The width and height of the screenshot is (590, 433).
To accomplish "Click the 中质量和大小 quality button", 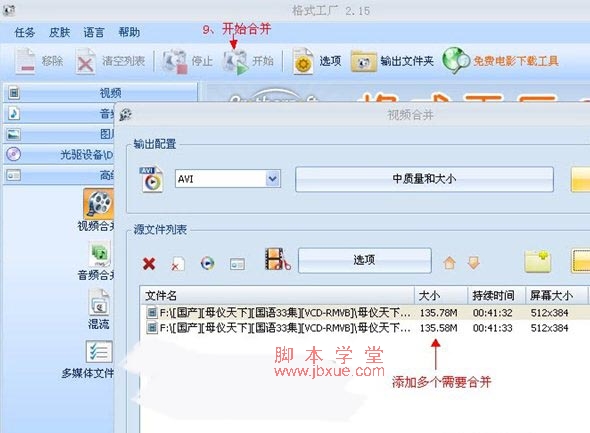I will tap(424, 179).
